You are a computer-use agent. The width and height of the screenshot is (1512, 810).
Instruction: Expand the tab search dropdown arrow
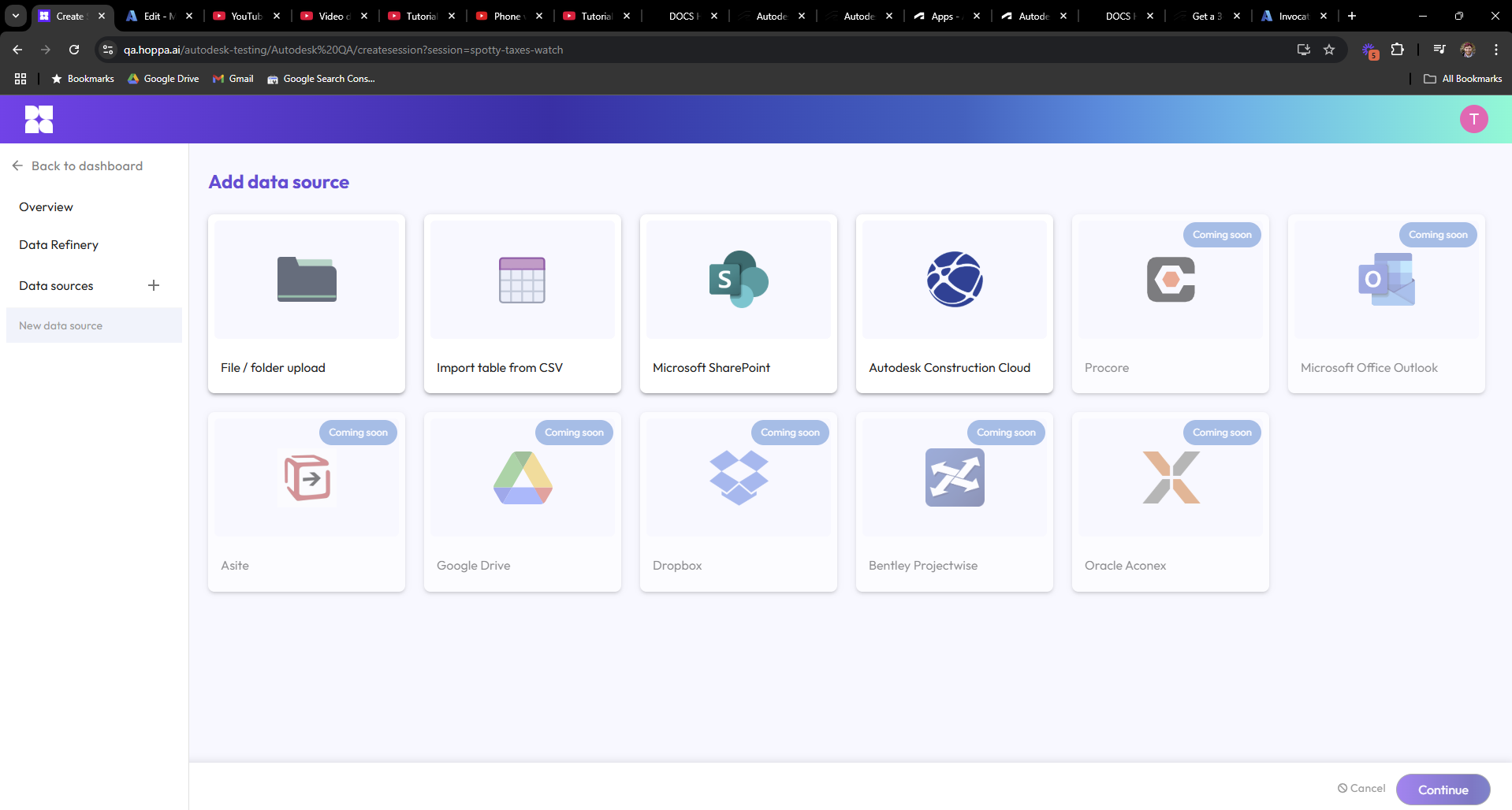(x=16, y=16)
